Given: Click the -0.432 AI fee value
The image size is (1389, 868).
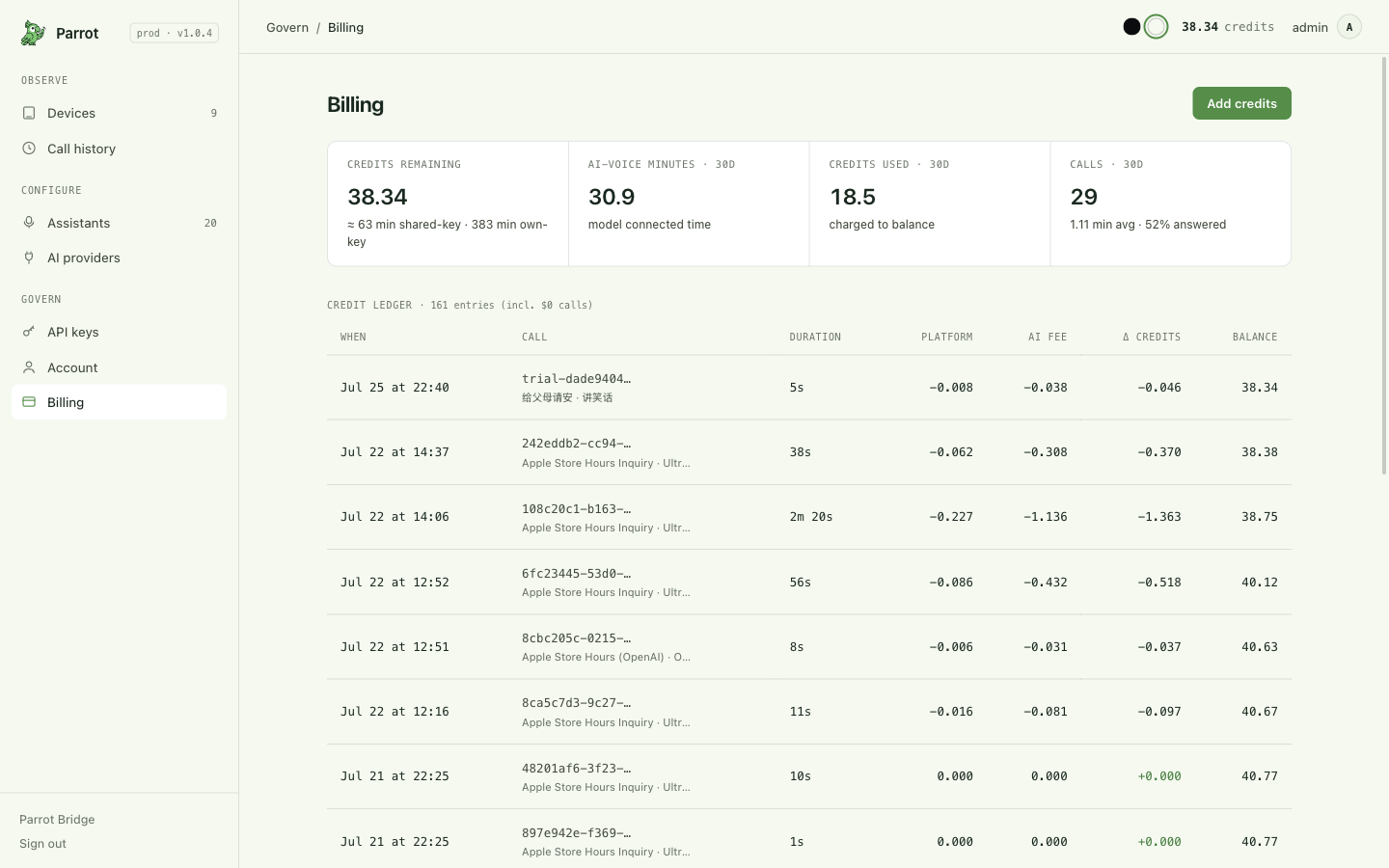Looking at the screenshot, I should tap(1046, 582).
